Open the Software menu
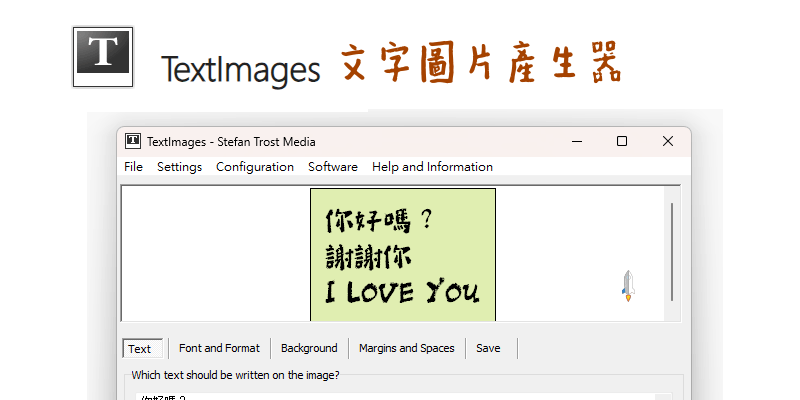800x400 pixels. click(x=333, y=167)
